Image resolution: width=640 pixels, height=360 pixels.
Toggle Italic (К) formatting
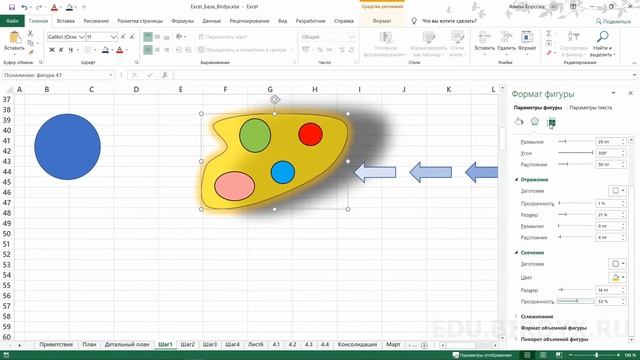tap(61, 50)
